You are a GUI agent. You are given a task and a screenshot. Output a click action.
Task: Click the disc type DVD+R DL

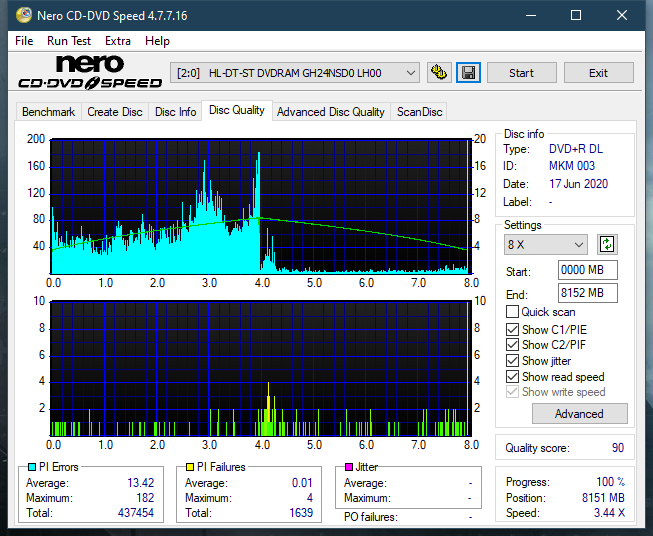tap(576, 149)
